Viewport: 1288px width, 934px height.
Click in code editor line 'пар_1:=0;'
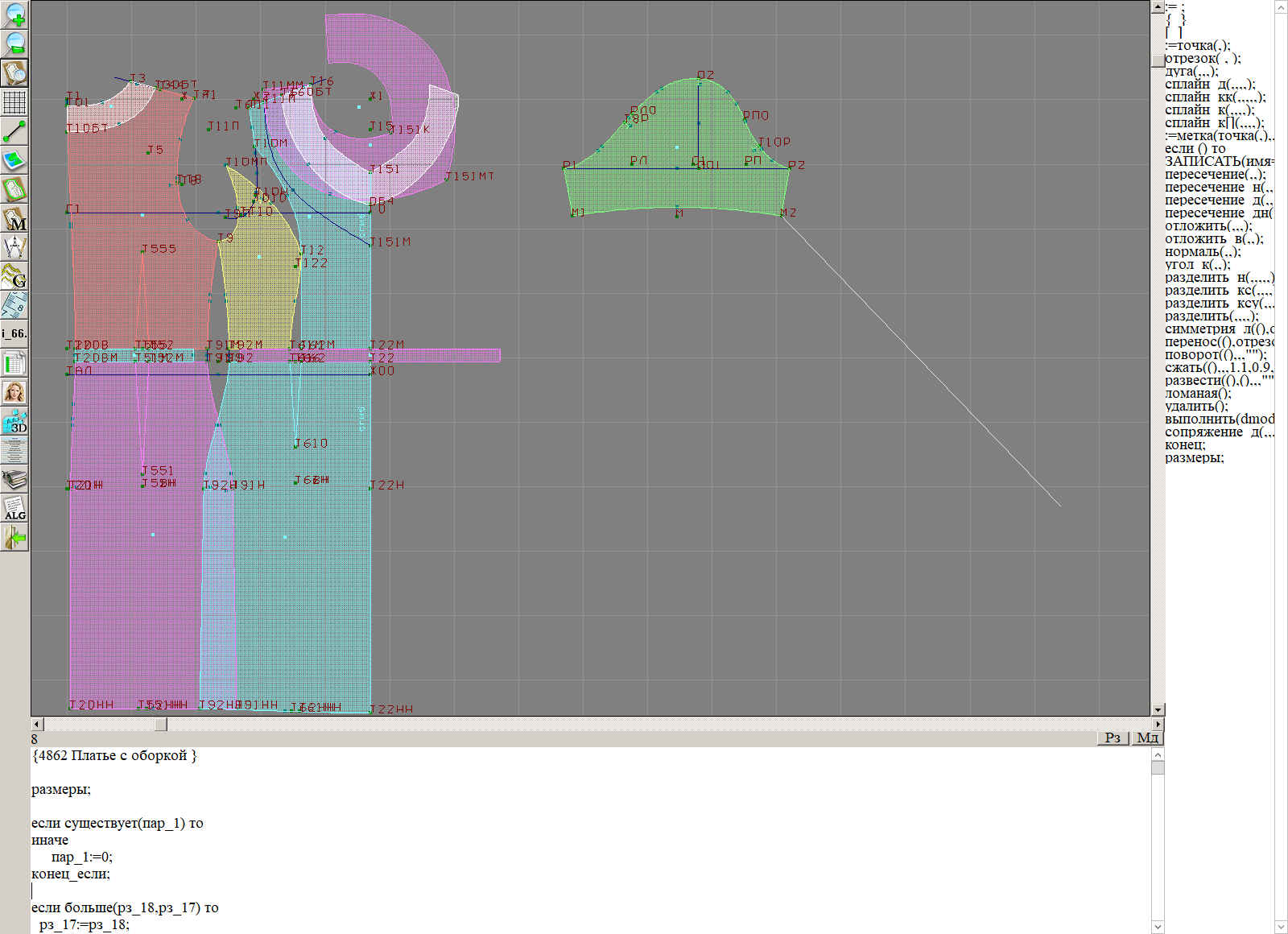pyautogui.click(x=81, y=857)
